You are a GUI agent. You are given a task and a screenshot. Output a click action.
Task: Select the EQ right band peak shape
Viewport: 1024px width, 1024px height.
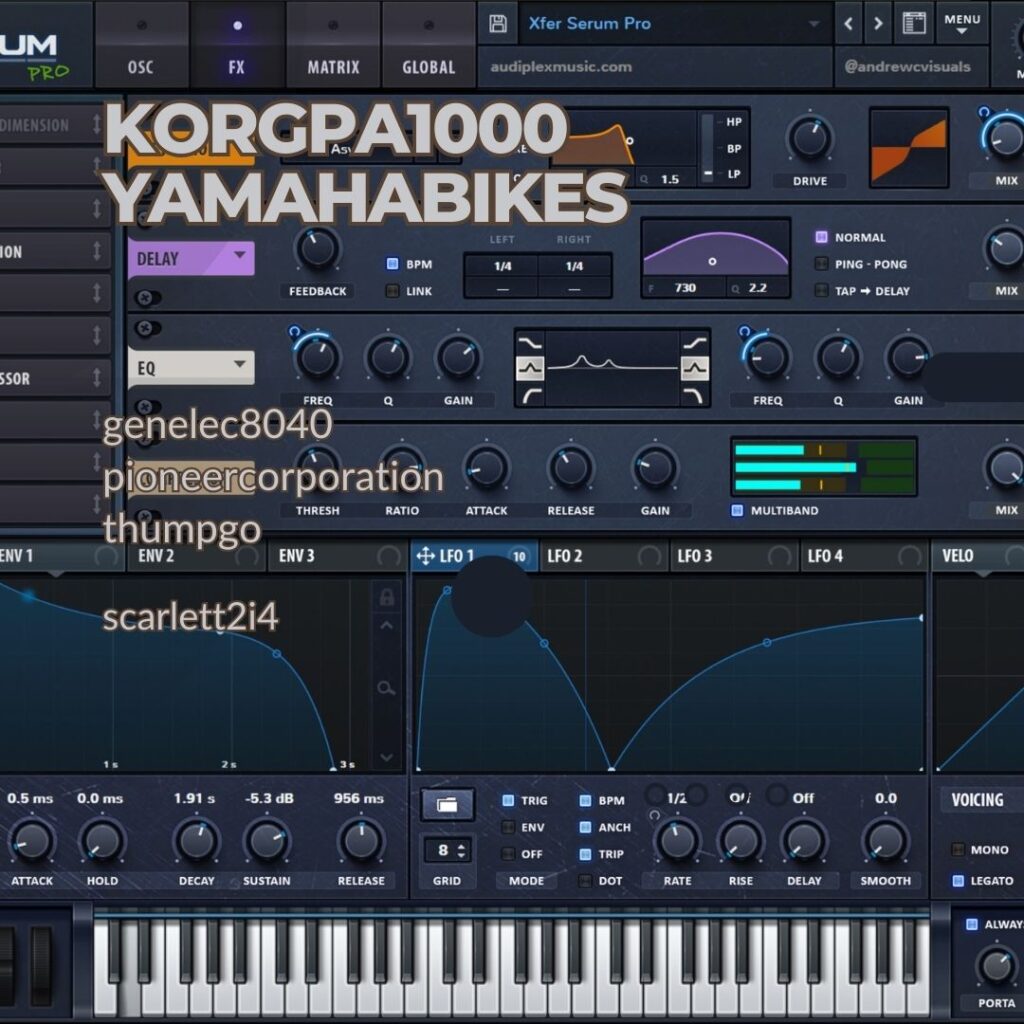[694, 369]
